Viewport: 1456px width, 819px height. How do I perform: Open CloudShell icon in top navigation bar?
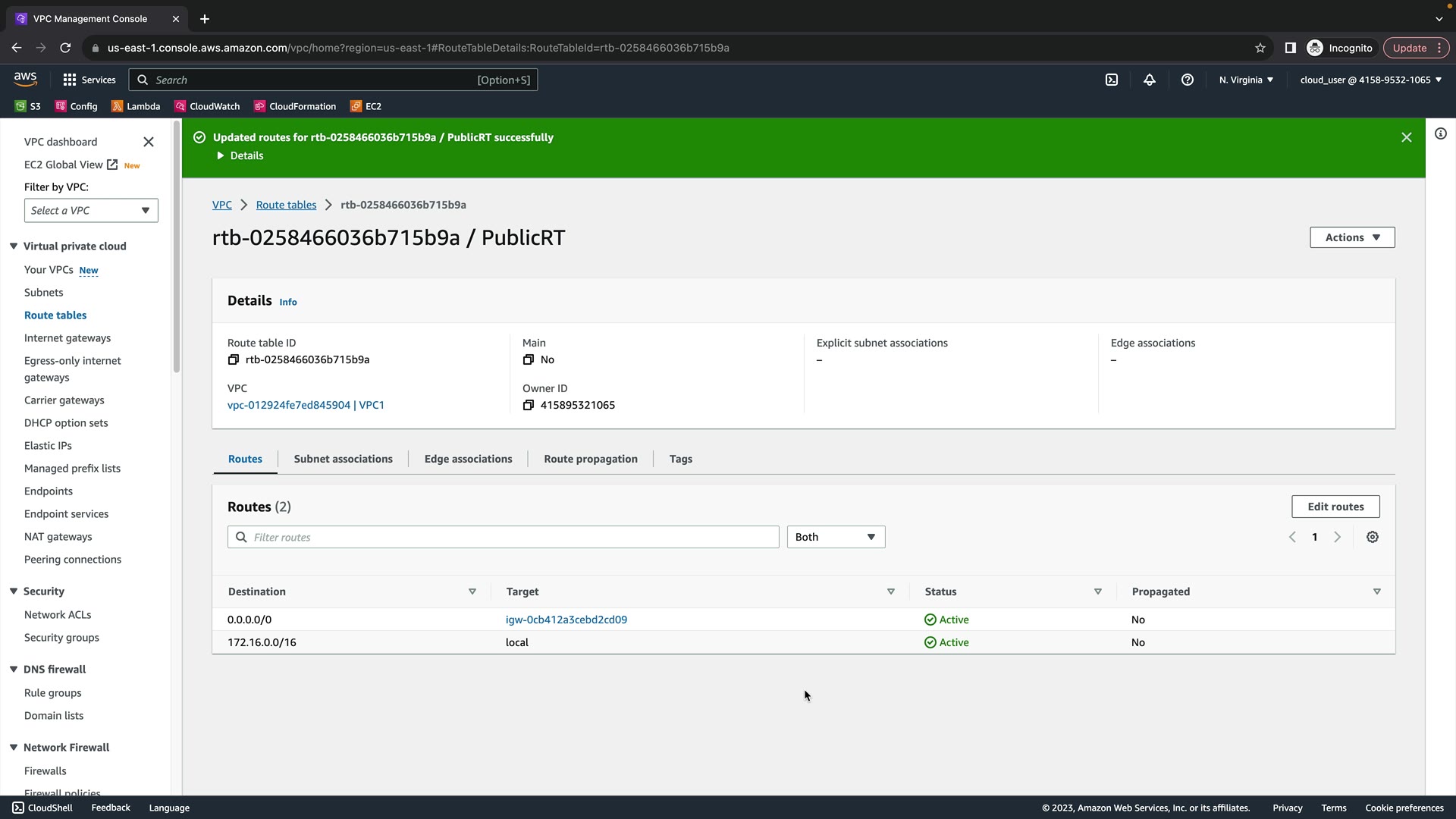pyautogui.click(x=1112, y=80)
